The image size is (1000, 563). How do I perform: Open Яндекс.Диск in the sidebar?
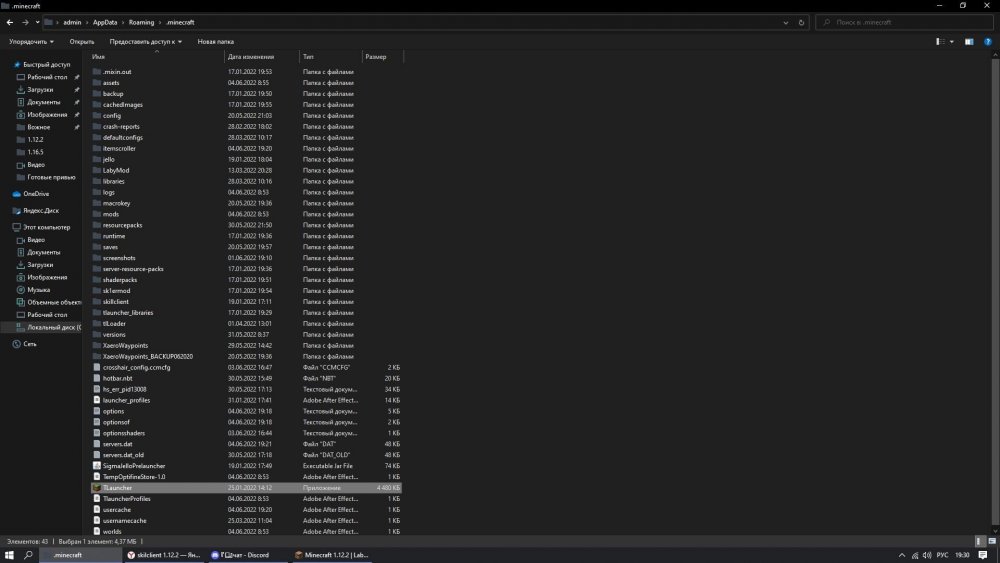41,210
